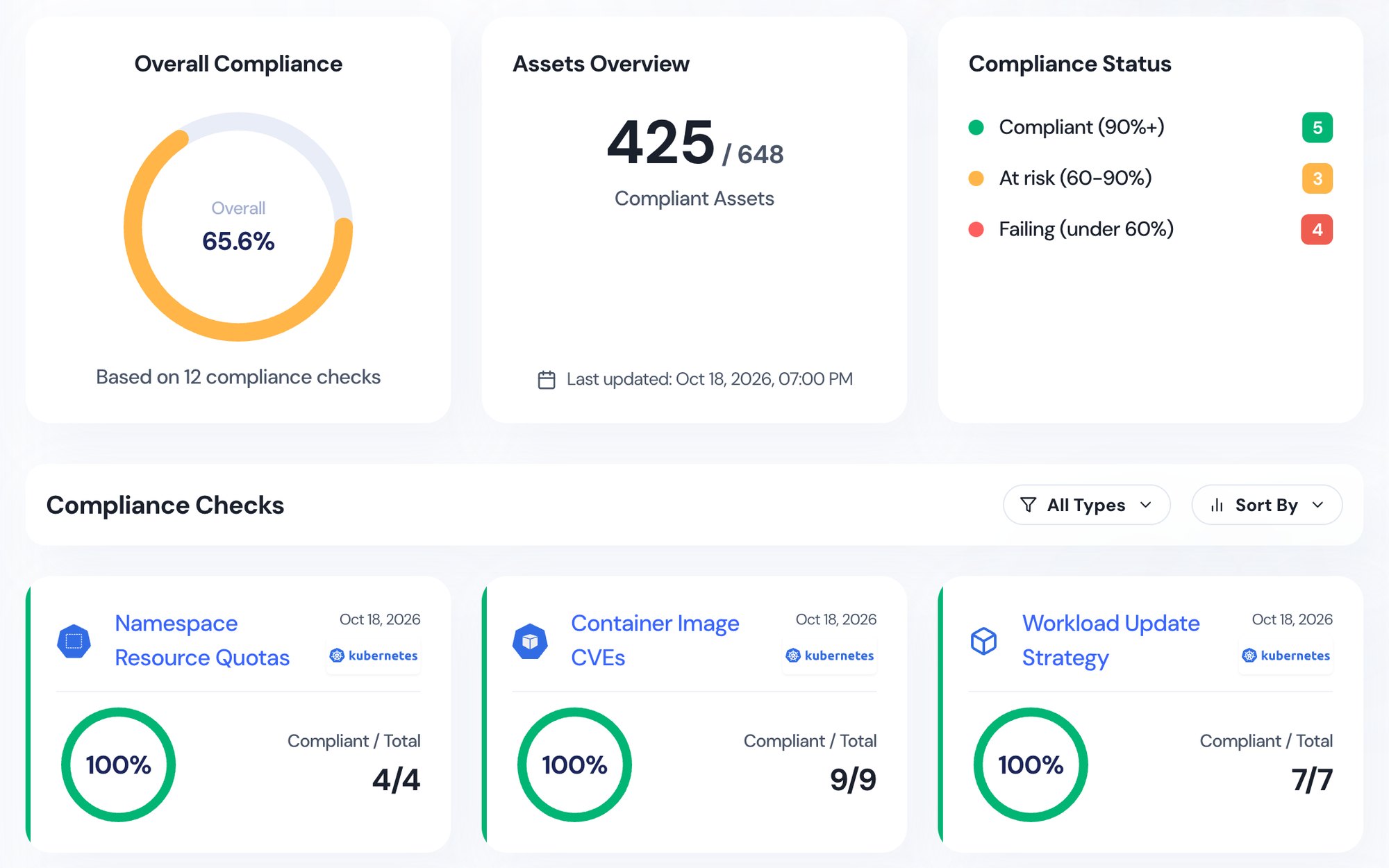Viewport: 1389px width, 868px height.
Task: Open the Workload Update Strategy check
Action: [x=1111, y=640]
